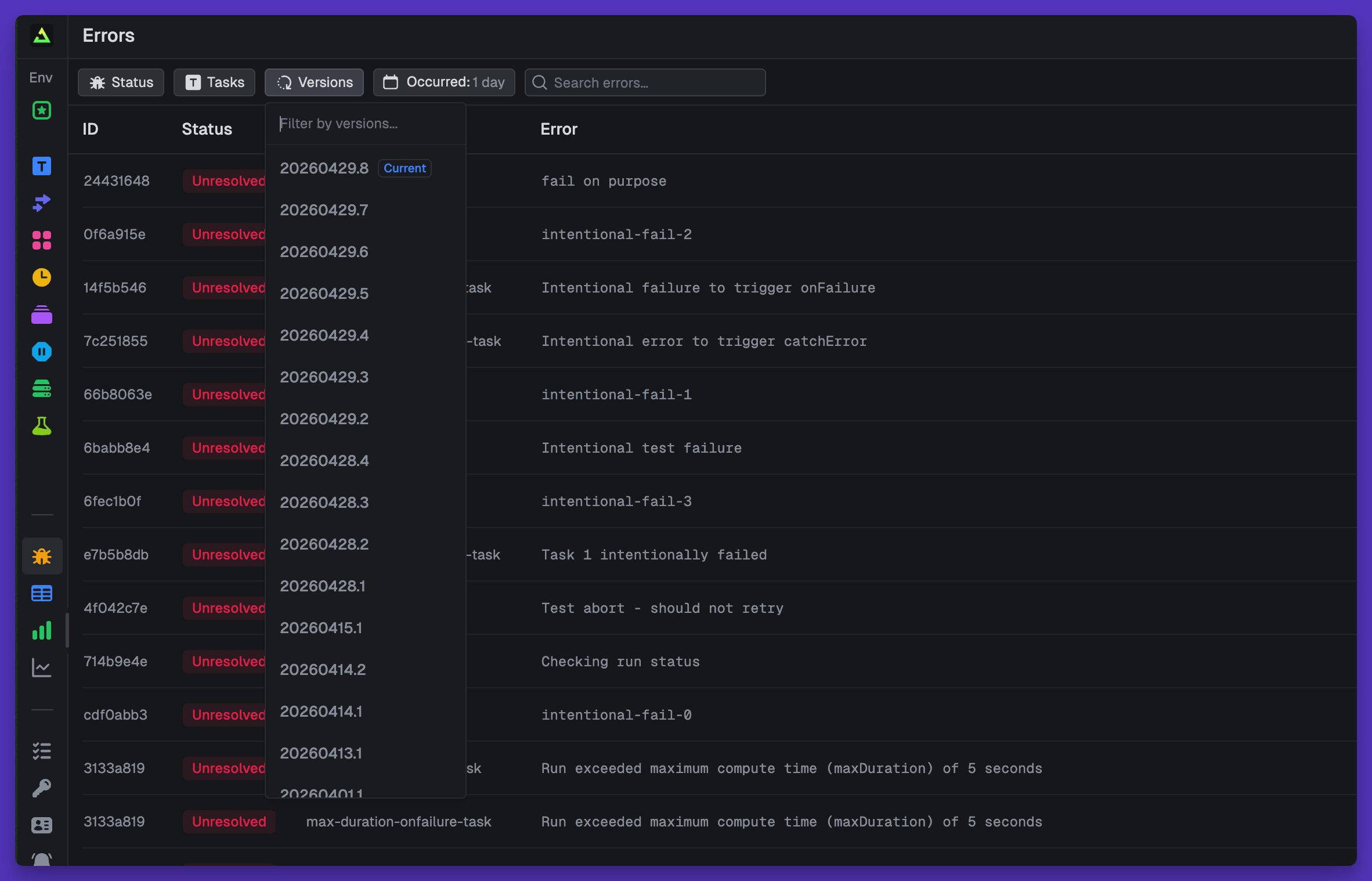This screenshot has height=881, width=1372.
Task: Open error row 66b8063e
Action: pos(713,395)
